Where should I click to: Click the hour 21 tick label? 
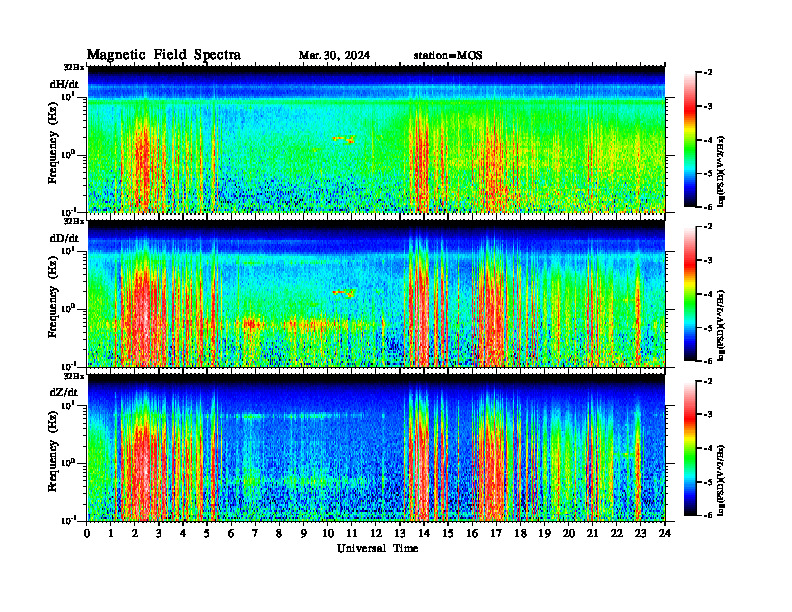(592, 534)
